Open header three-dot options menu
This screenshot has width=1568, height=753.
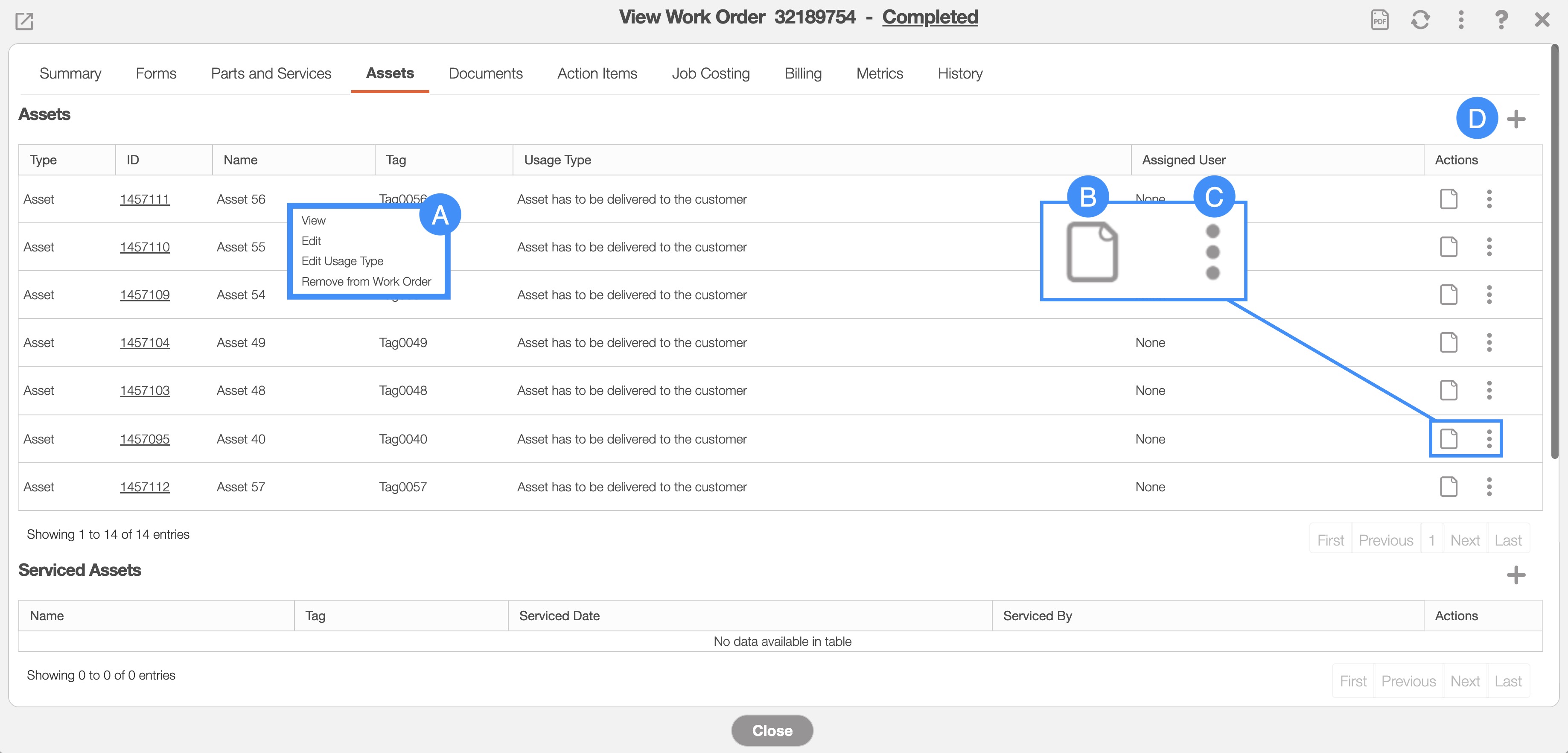(x=1460, y=20)
